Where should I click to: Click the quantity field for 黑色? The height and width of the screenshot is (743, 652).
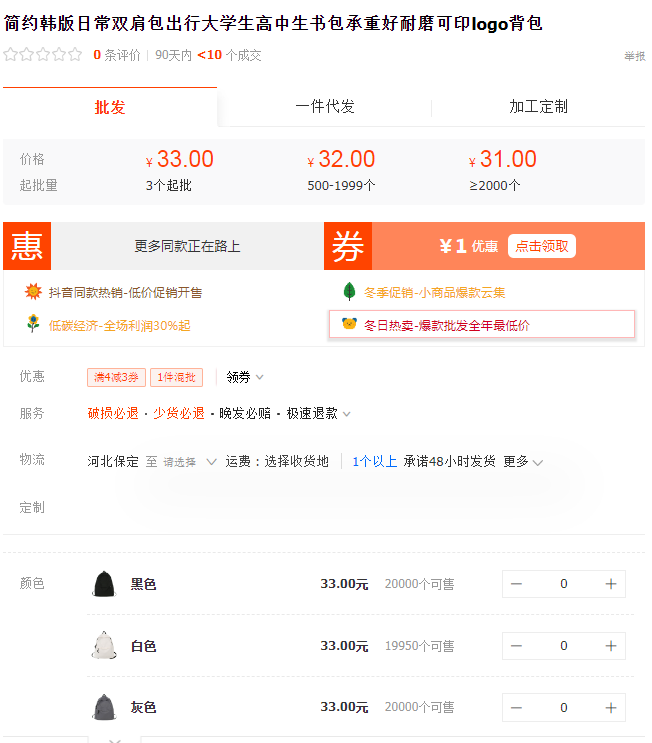click(563, 584)
